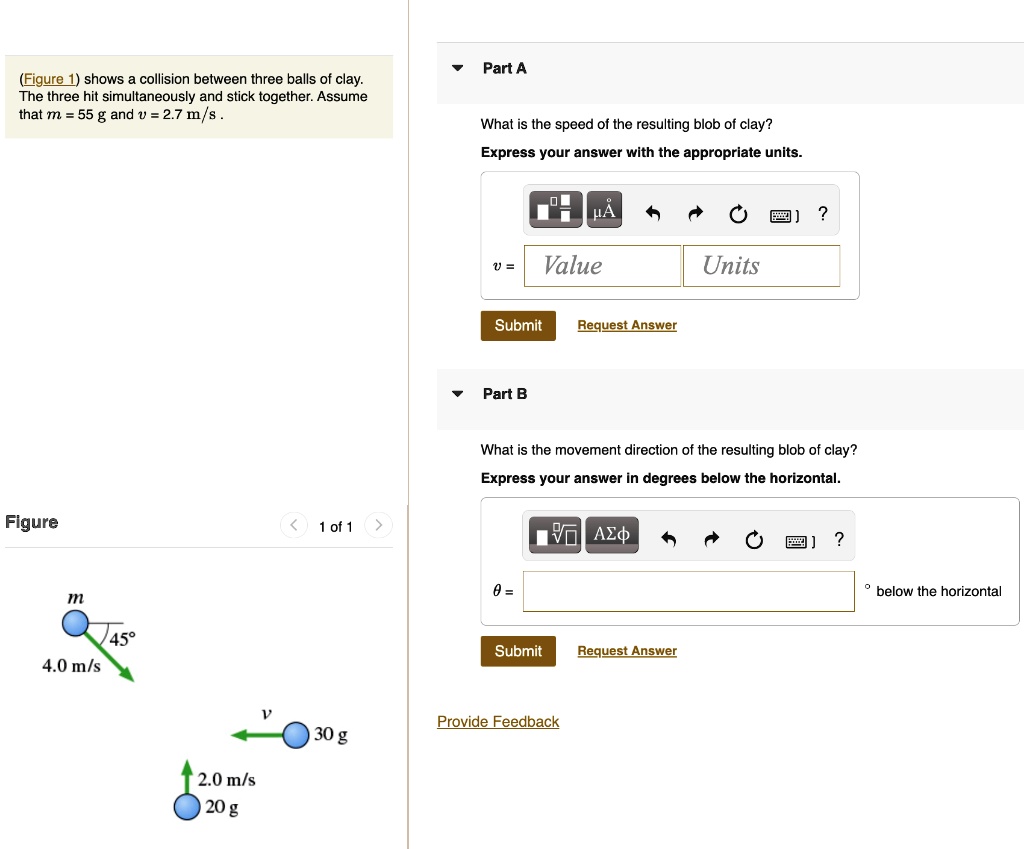Viewport: 1024px width, 849px height.
Task: Click the templates icon in Part A toolbar
Action: pos(557,209)
